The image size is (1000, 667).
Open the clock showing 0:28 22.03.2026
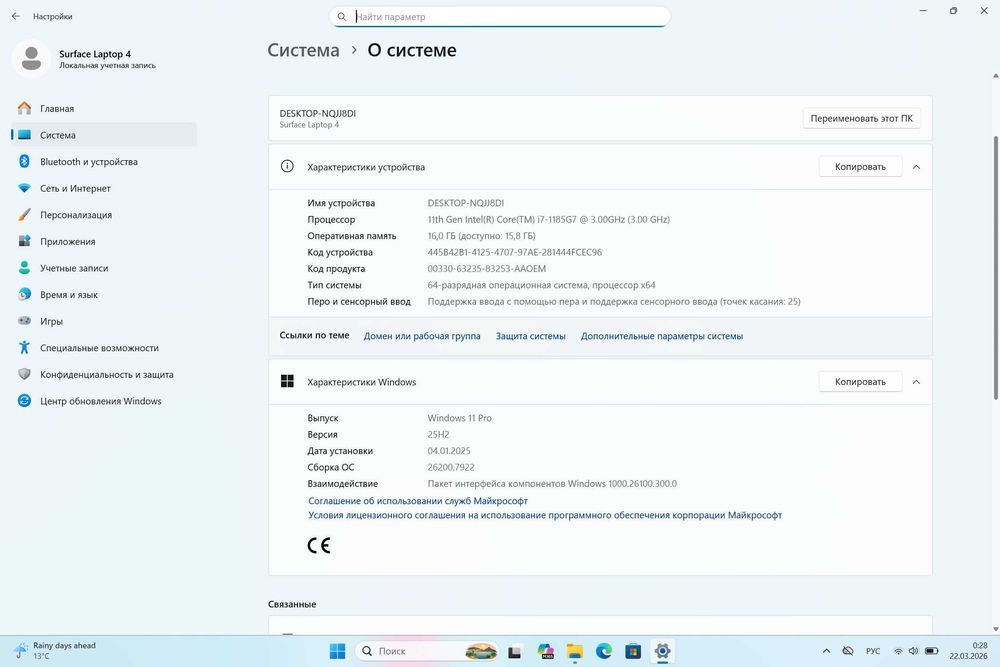coord(968,651)
